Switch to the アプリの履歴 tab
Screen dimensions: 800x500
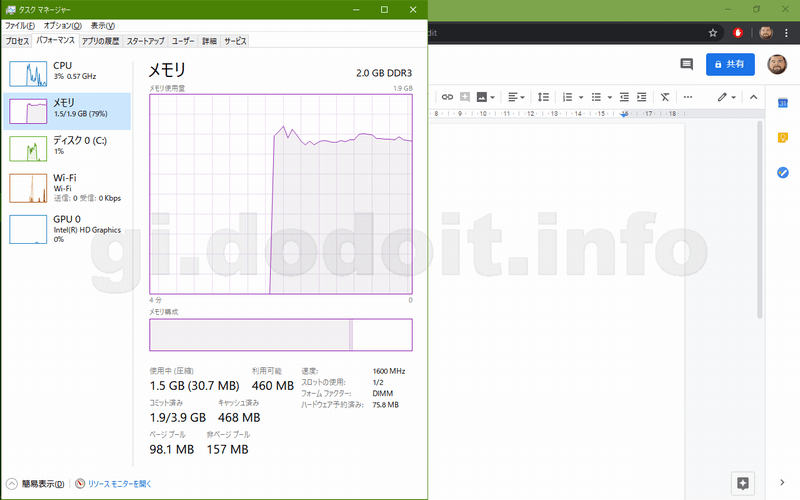(101, 41)
